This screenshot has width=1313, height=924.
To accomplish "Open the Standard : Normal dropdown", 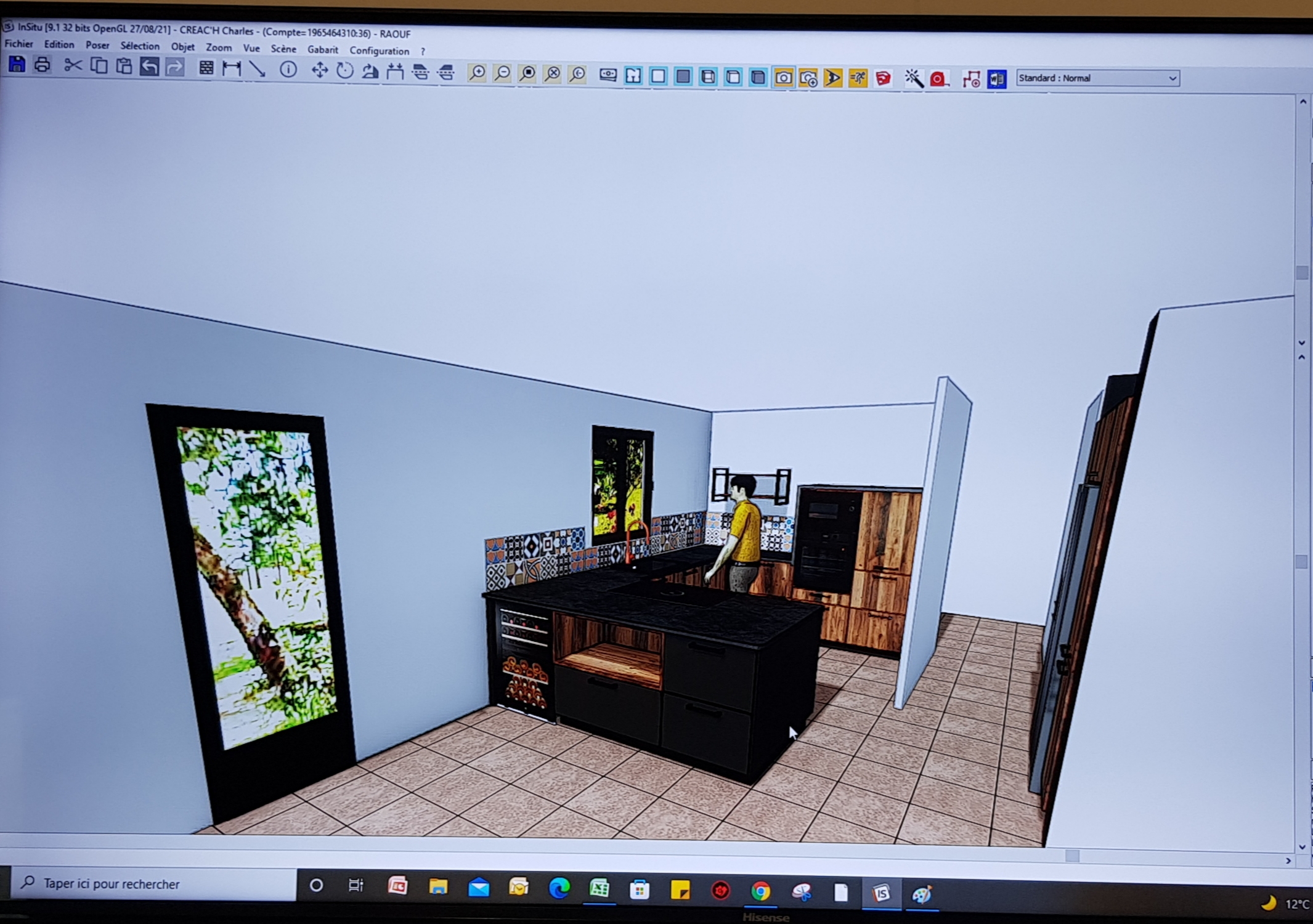I will tap(1098, 78).
